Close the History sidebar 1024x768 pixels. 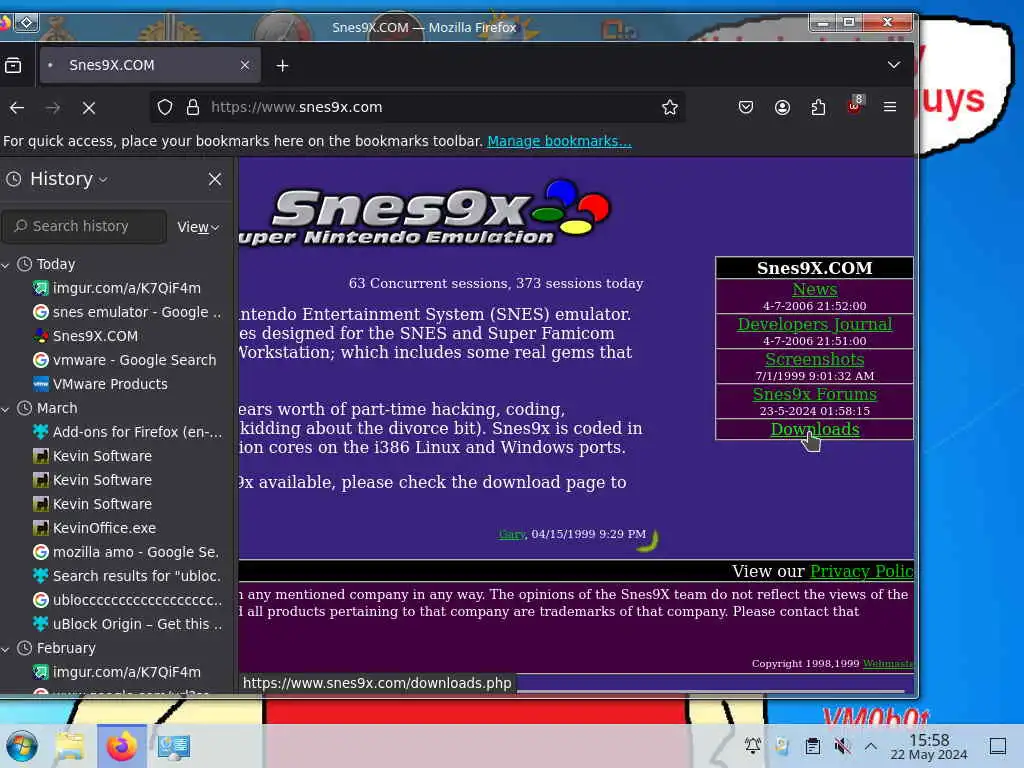[215, 179]
